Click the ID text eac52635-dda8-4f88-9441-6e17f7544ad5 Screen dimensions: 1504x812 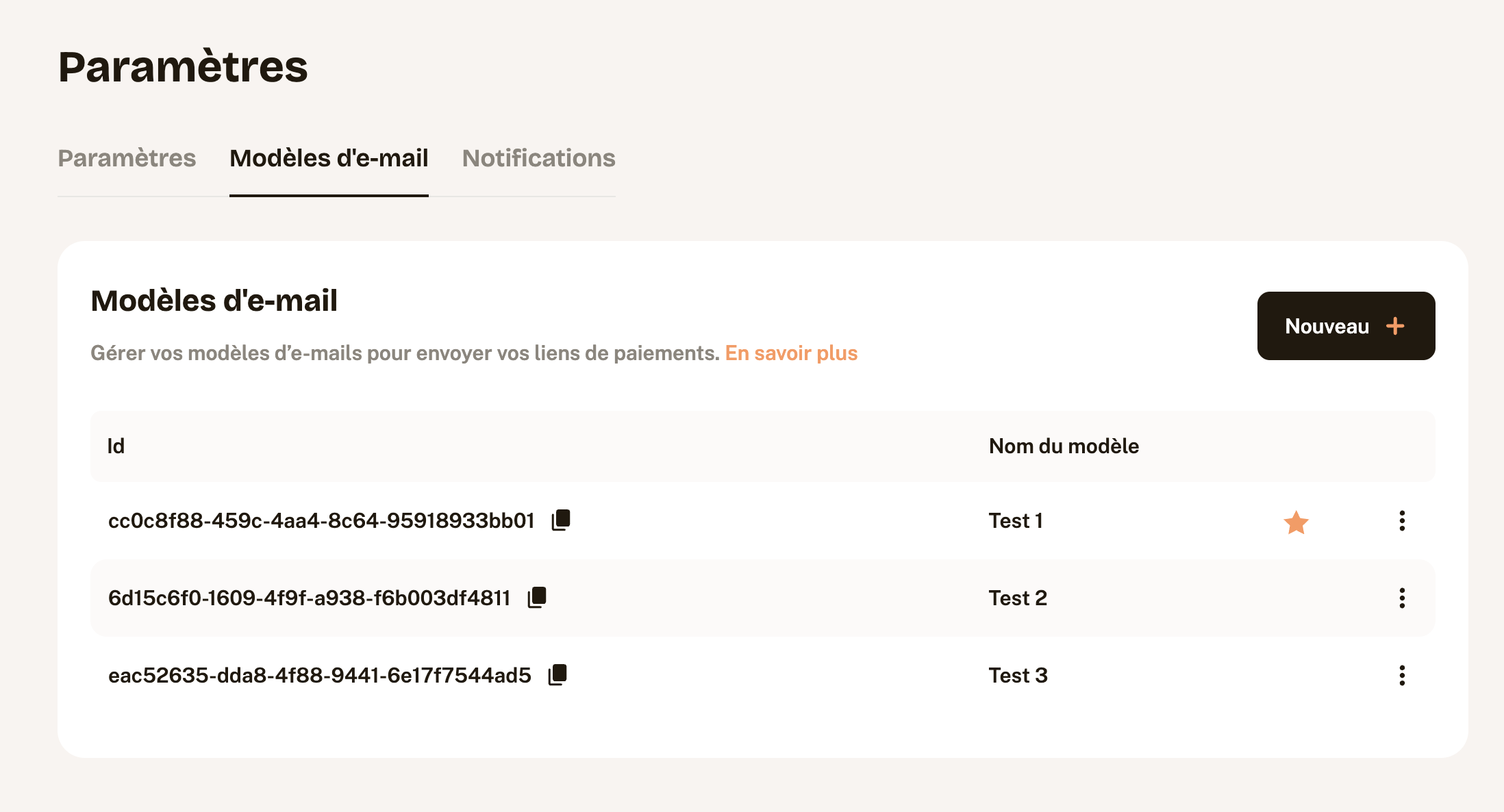(320, 676)
